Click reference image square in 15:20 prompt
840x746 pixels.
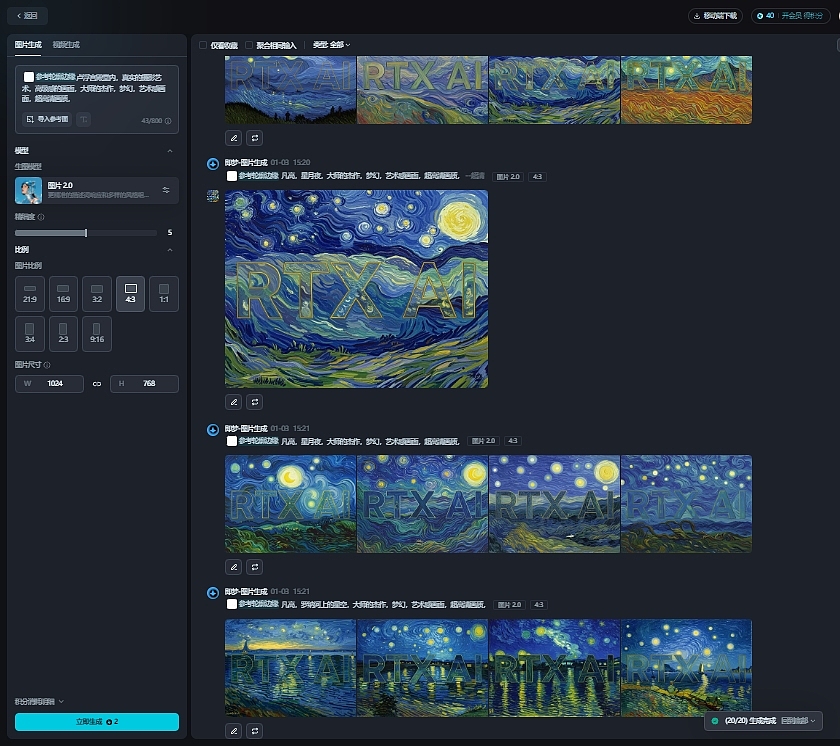tap(232, 176)
